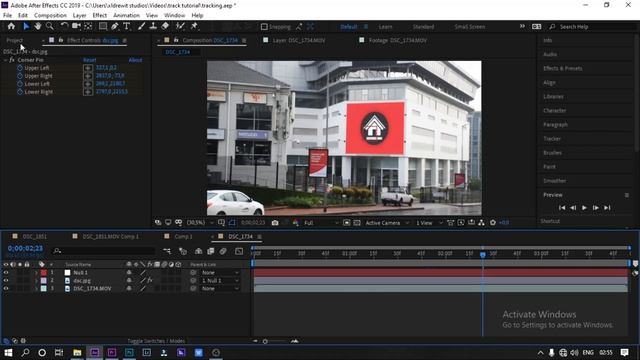The width and height of the screenshot is (640, 360).
Task: Click the current time indicator in timeline ruler
Action: pos(483,254)
